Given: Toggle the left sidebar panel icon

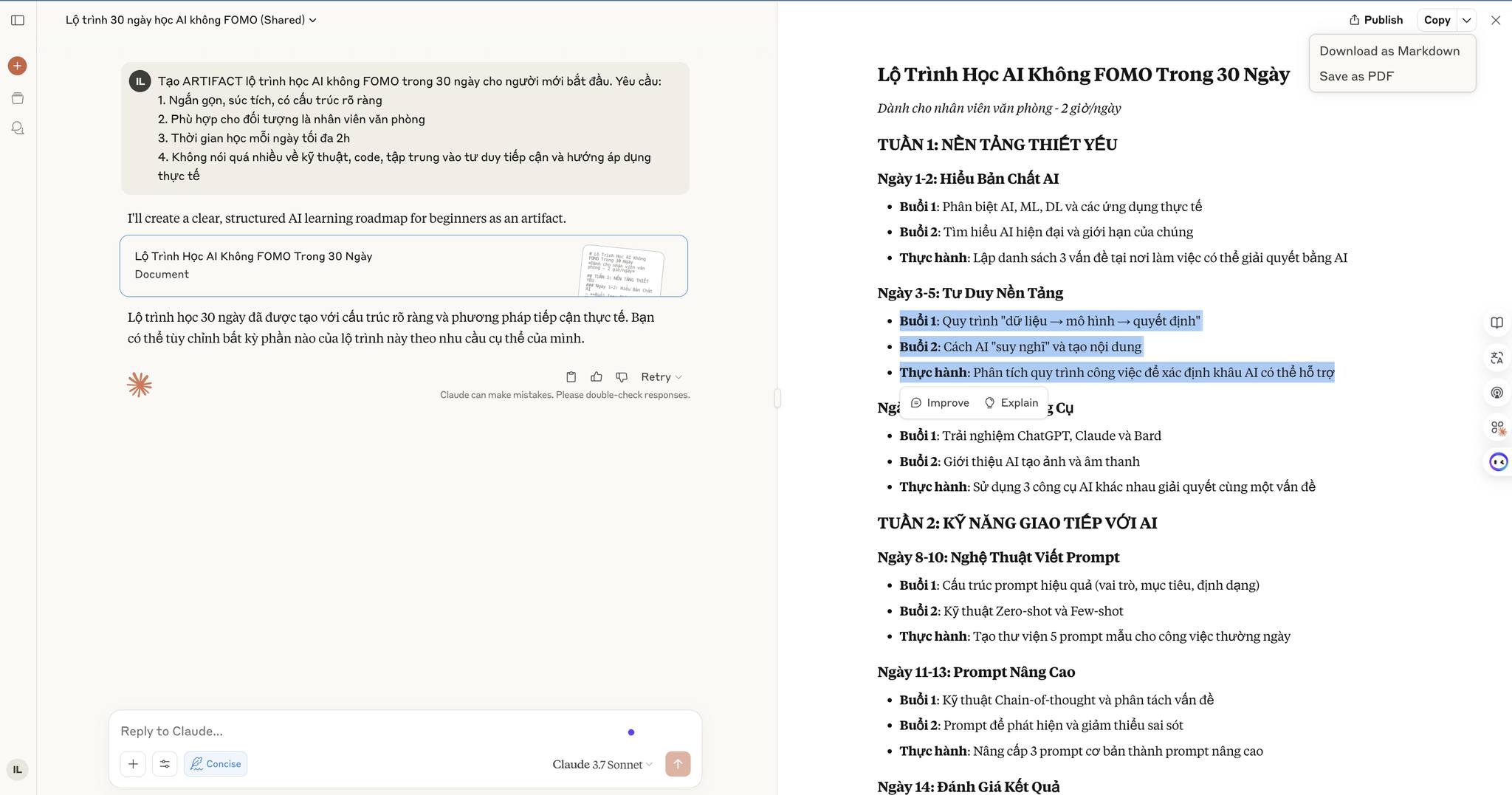Looking at the screenshot, I should (x=18, y=20).
